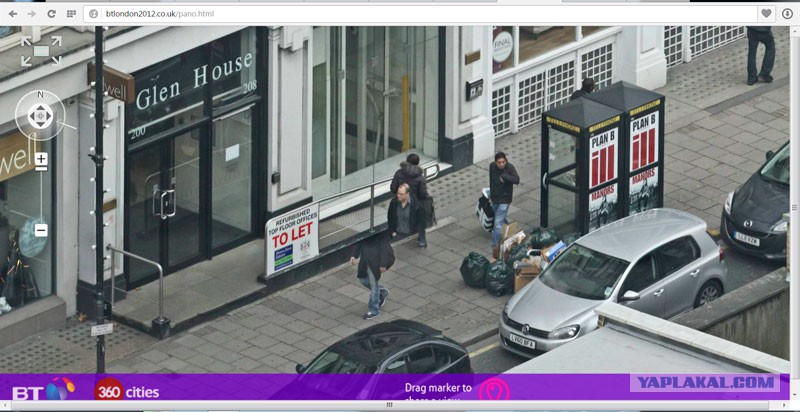Open the apps grid icon in toolbar
This screenshot has width=800, height=412.
click(71, 14)
